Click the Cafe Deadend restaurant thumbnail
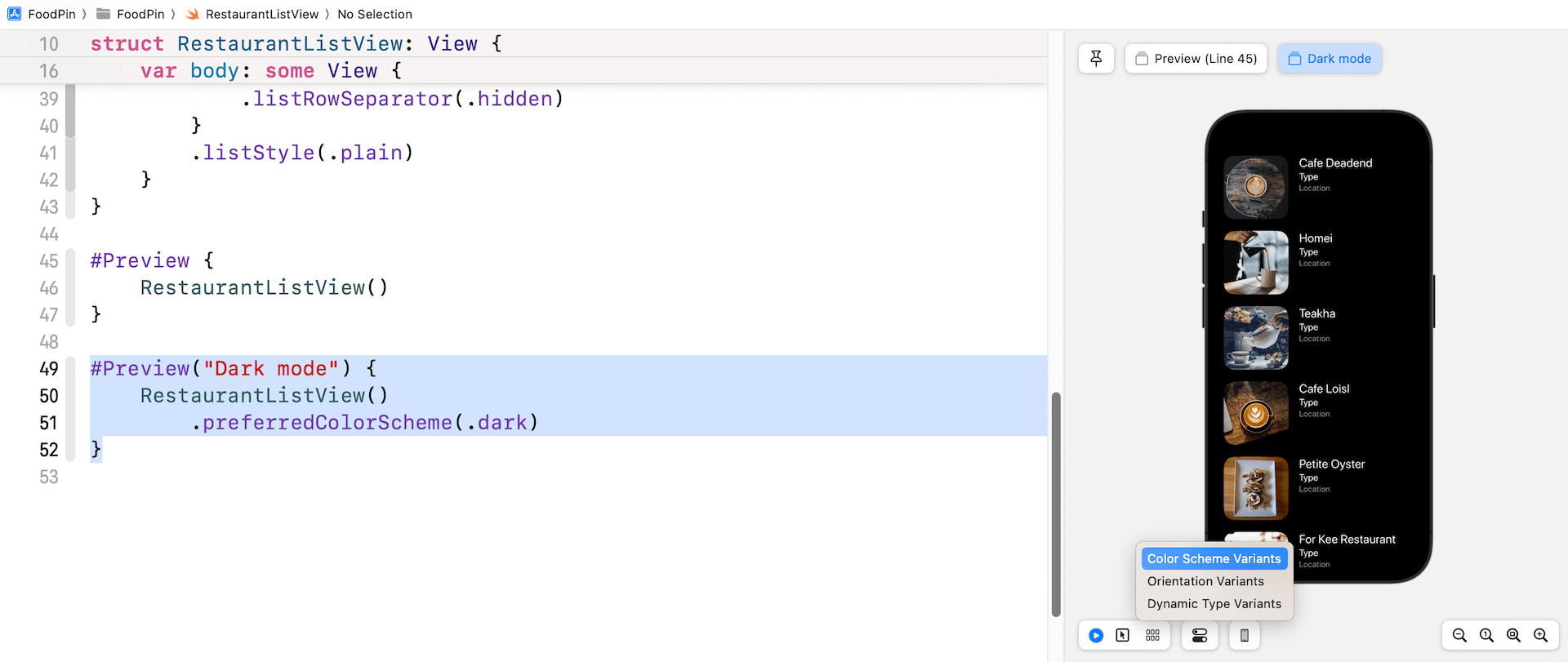Screen dimensions: 1568x662 coord(1255,187)
